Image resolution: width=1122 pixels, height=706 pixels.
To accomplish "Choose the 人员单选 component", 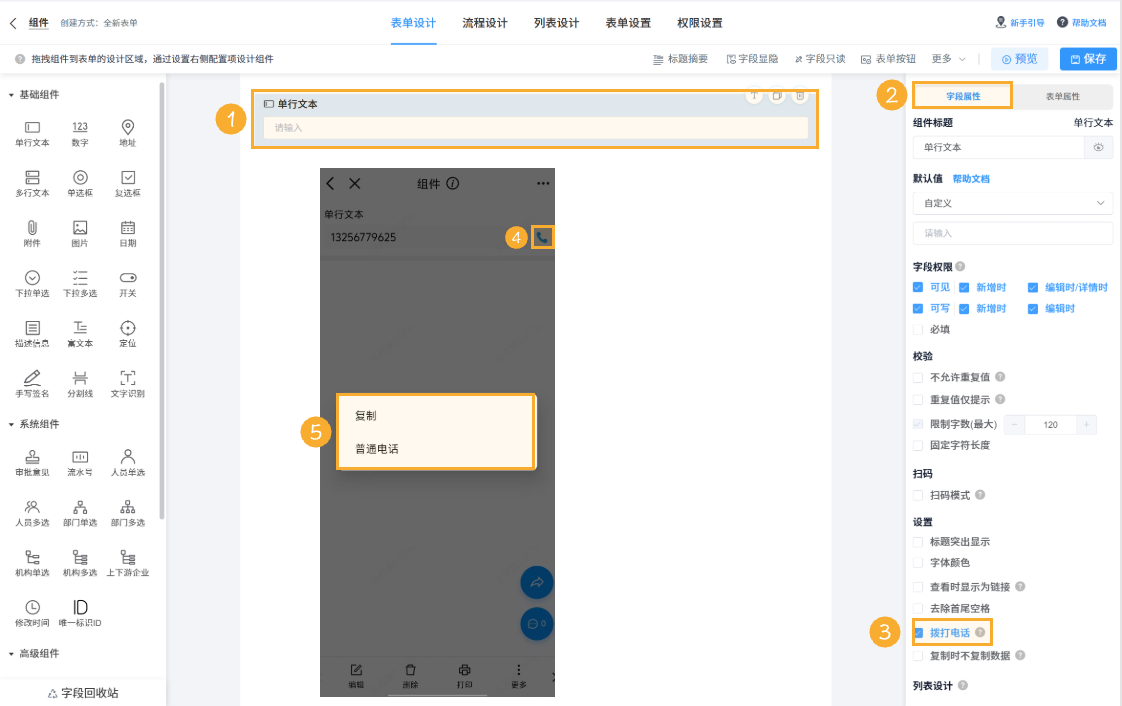I will click(x=127, y=462).
